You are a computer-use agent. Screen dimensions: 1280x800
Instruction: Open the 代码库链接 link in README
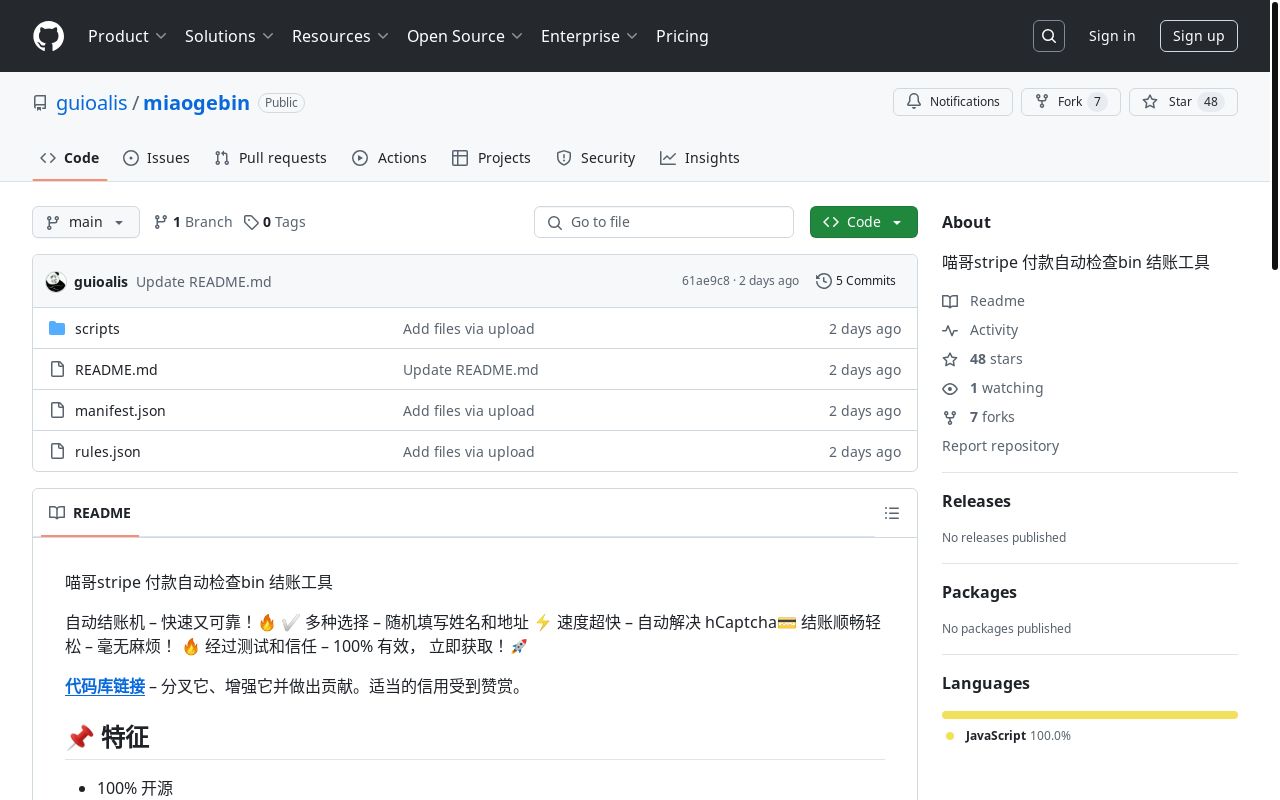(104, 687)
